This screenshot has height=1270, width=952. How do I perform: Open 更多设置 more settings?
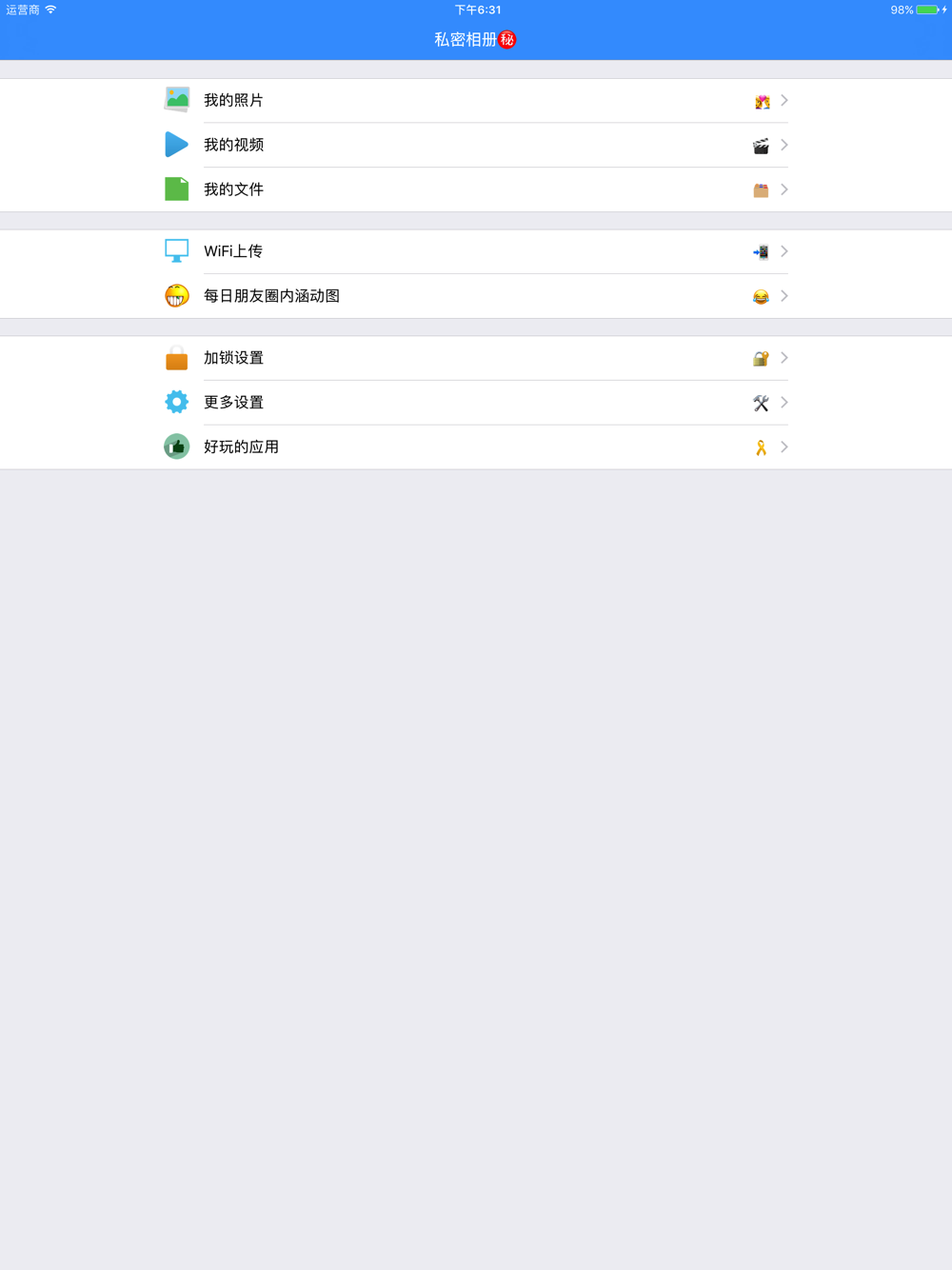coord(476,403)
